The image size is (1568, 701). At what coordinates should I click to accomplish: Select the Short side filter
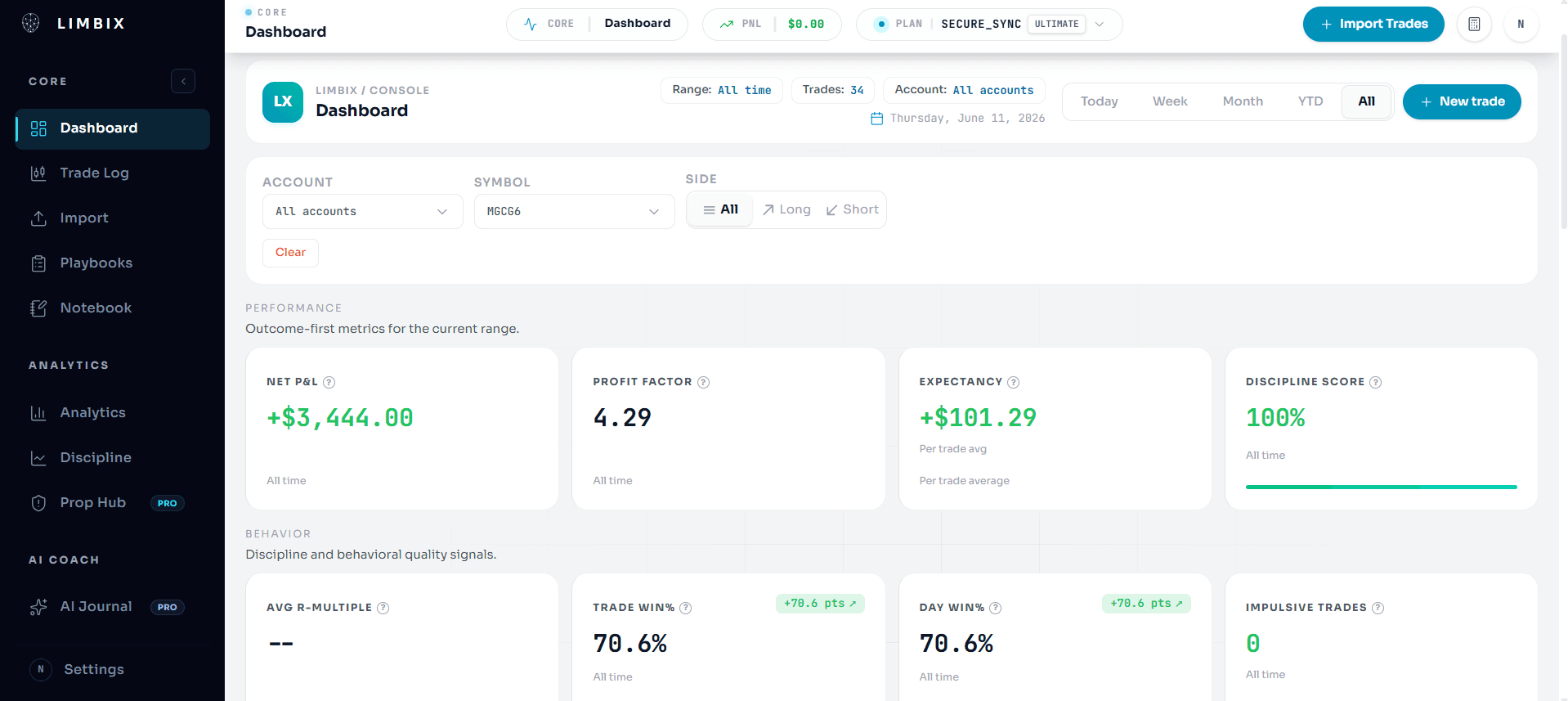pyautogui.click(x=853, y=209)
